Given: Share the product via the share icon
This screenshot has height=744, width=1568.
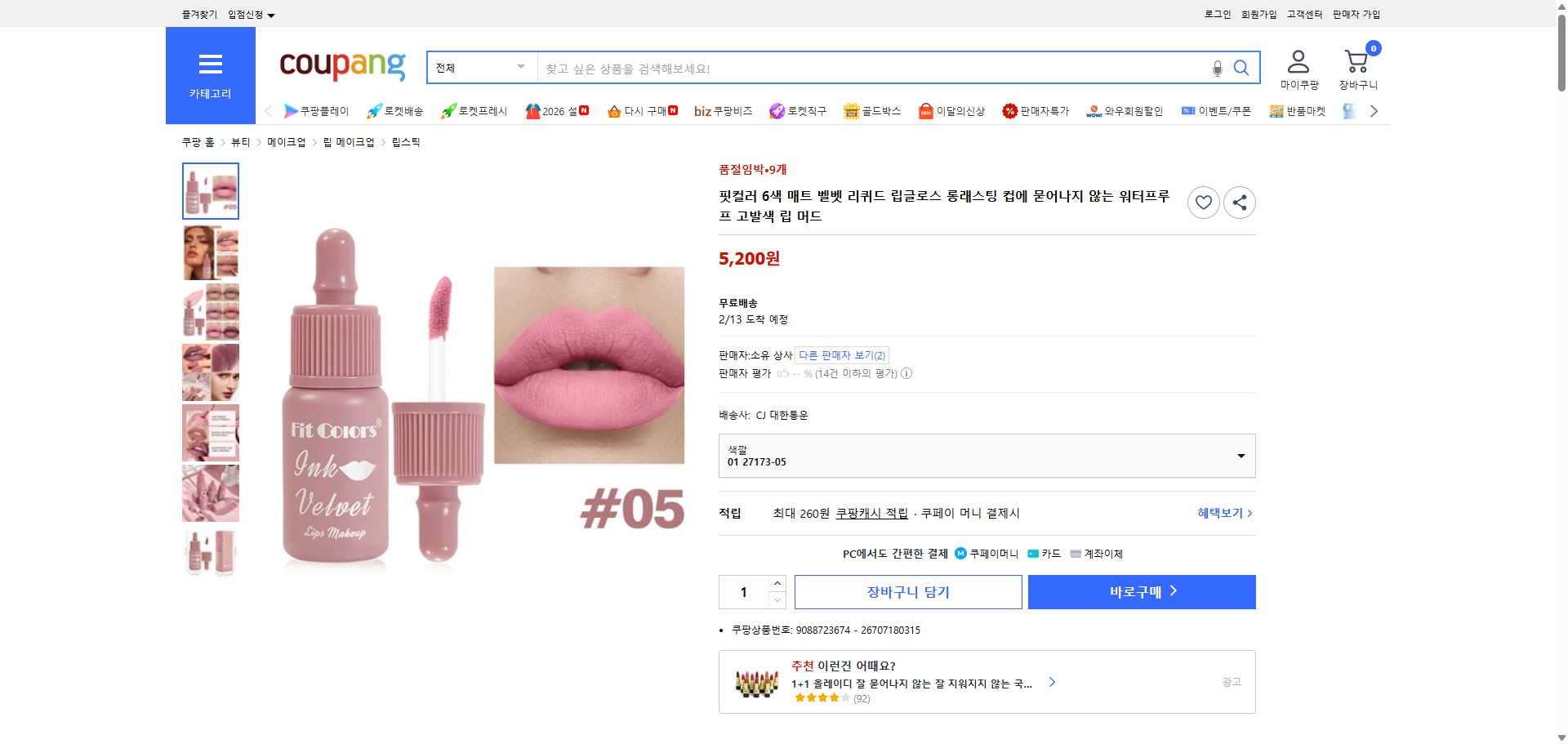Looking at the screenshot, I should (x=1239, y=202).
